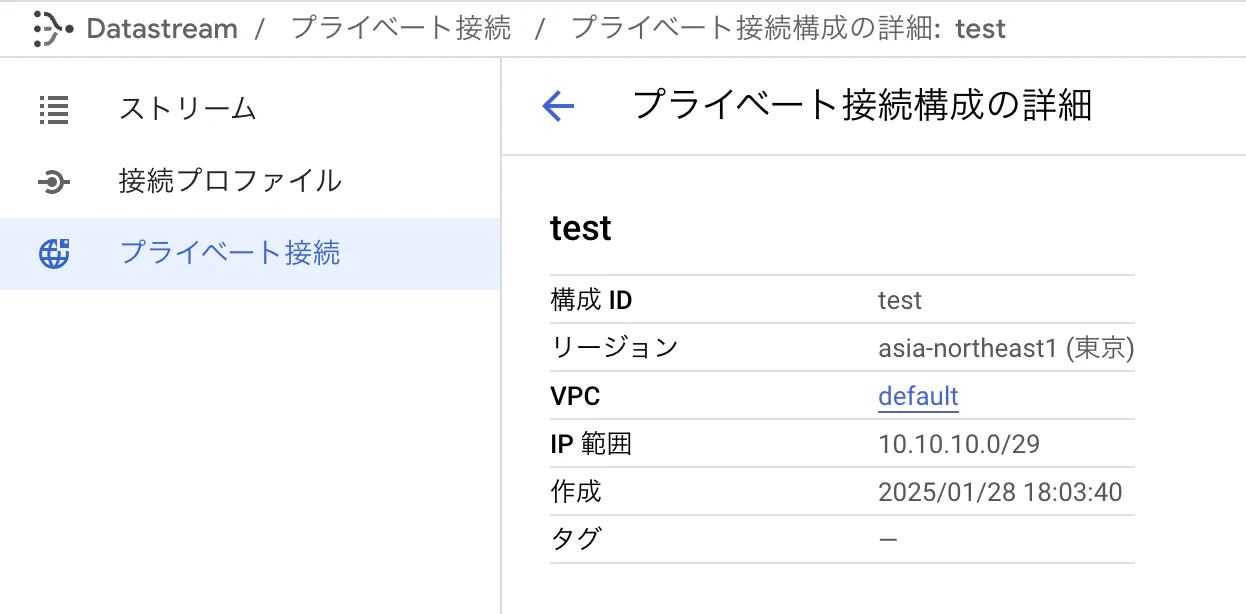The height and width of the screenshot is (614, 1246).
Task: Click the プライベート接続 globe icon
Action: [54, 253]
